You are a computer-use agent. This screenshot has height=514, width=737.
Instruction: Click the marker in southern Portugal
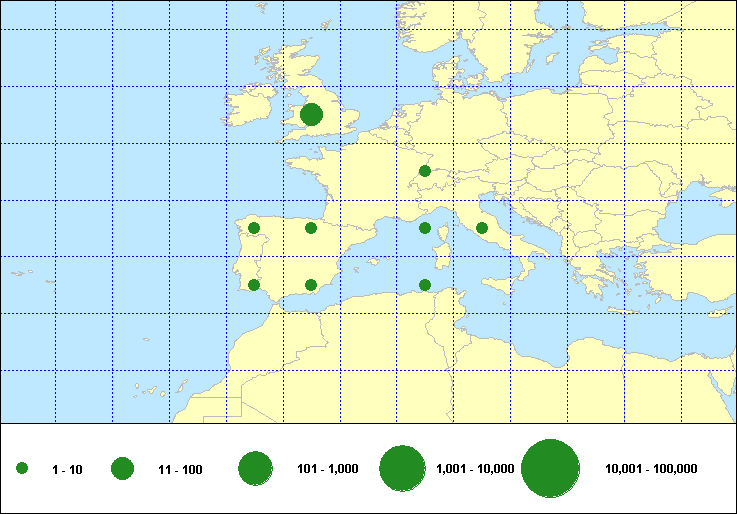pyautogui.click(x=254, y=285)
